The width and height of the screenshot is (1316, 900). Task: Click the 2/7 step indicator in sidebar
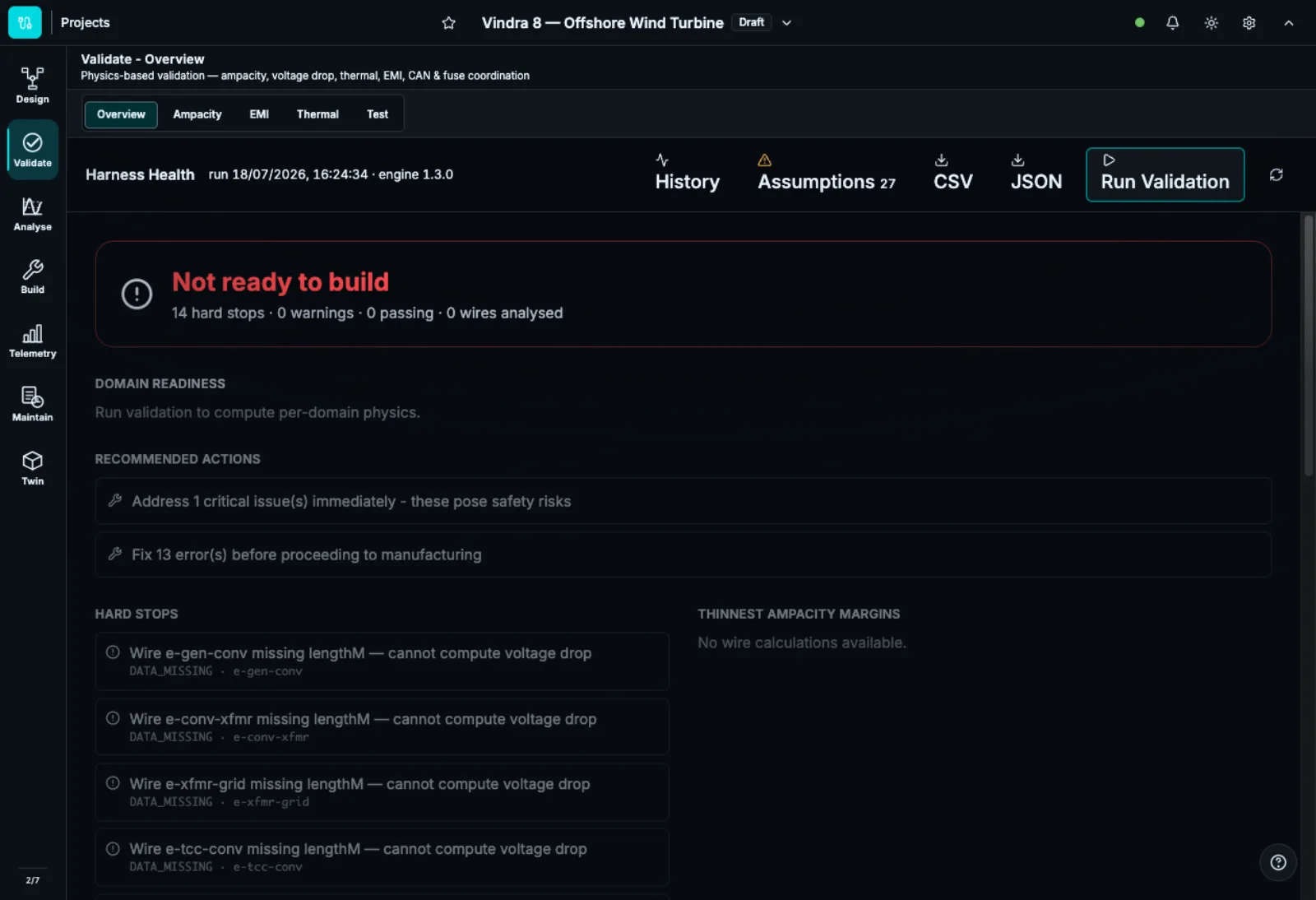click(32, 880)
